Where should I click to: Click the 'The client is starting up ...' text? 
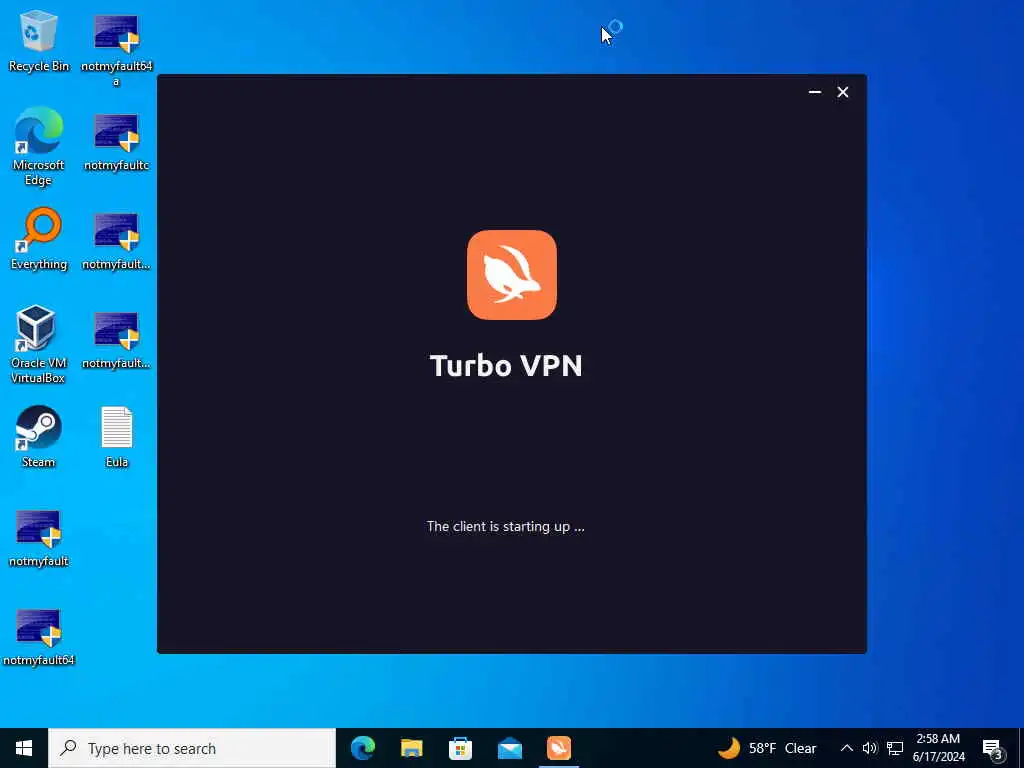point(505,526)
